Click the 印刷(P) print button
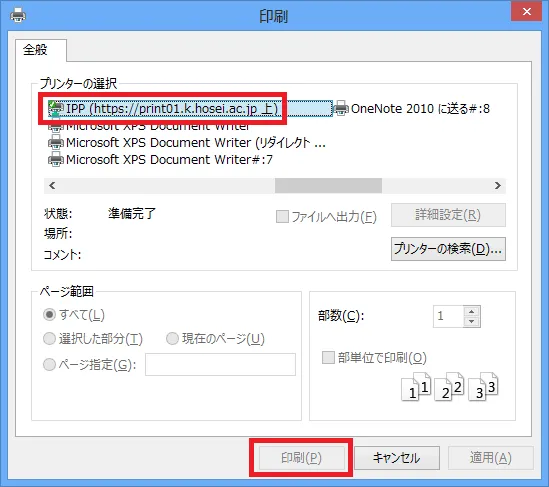Viewport: 549px width, 487px height. tap(302, 458)
